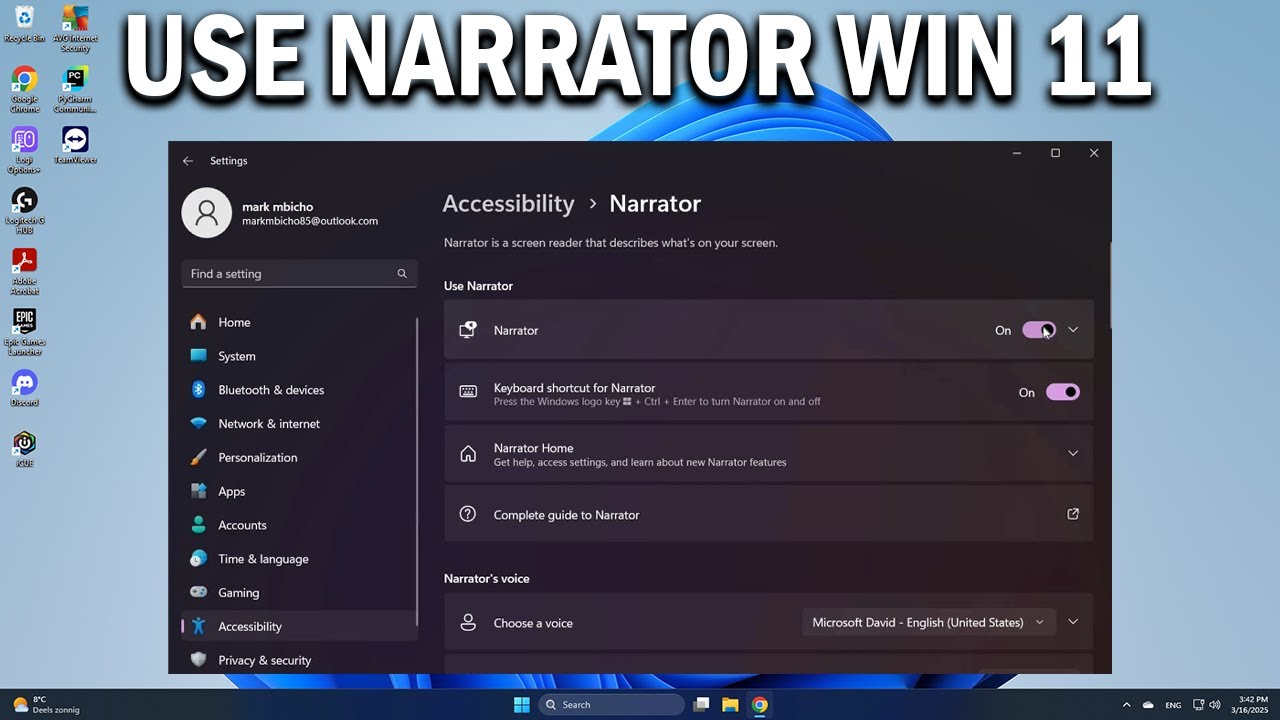Screen dimensions: 1280x720
Task: Open Adobe Acrobat desktop shortcut
Action: point(24,272)
